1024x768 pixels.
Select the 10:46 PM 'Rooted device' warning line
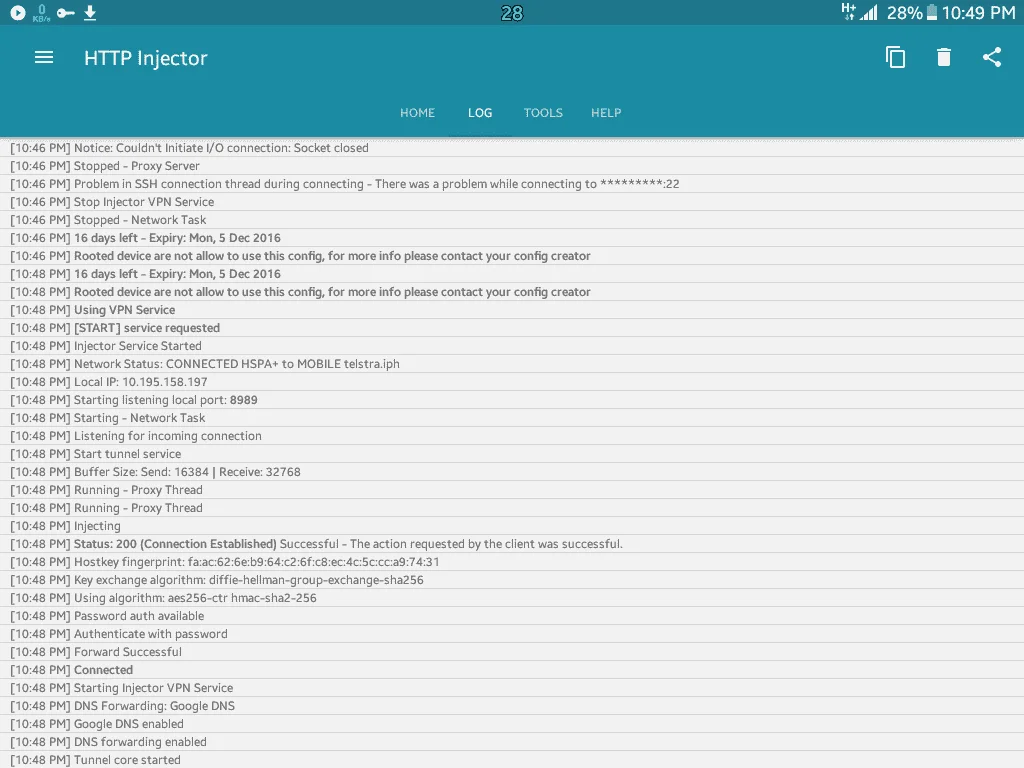coord(512,255)
